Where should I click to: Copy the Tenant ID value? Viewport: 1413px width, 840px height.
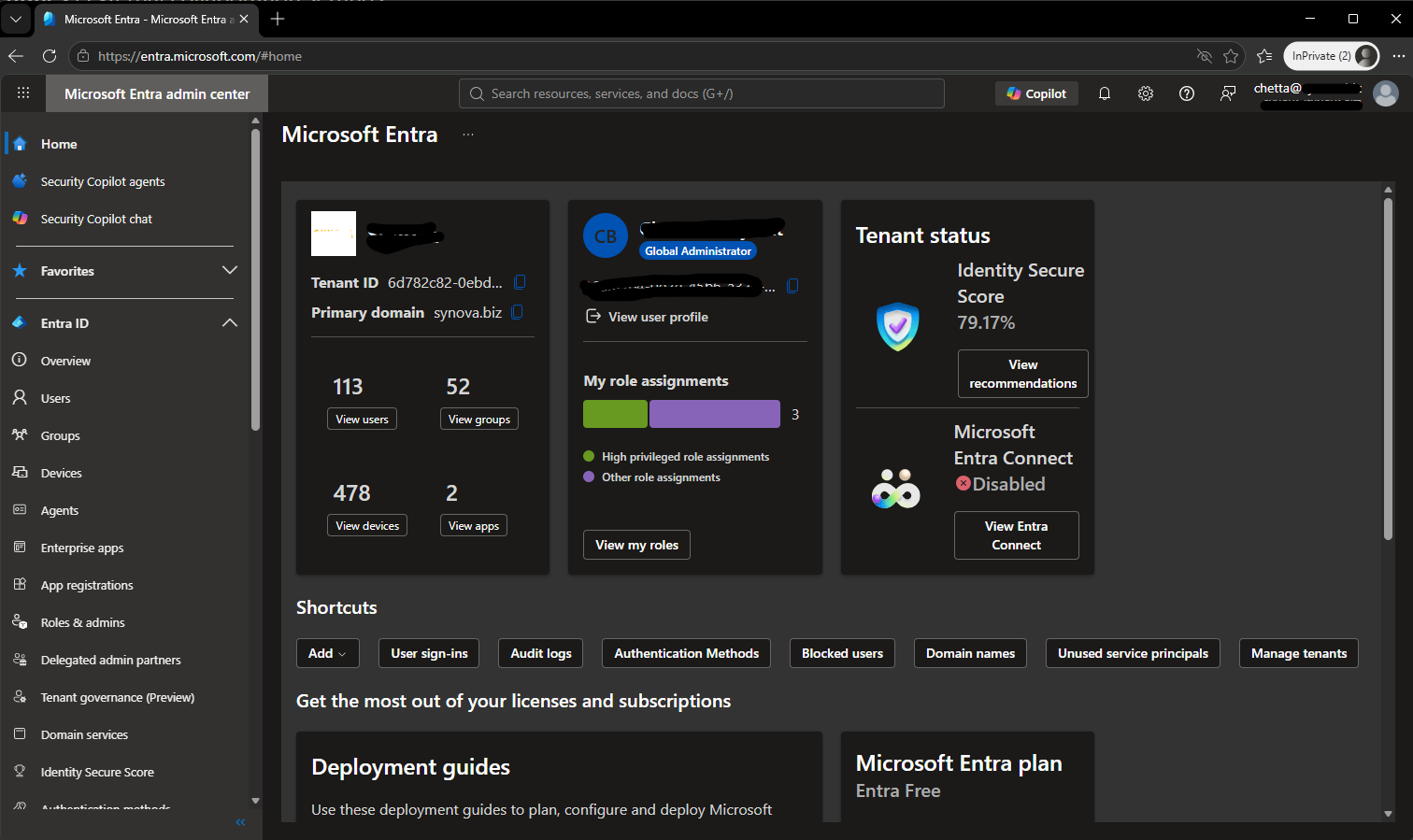click(521, 282)
